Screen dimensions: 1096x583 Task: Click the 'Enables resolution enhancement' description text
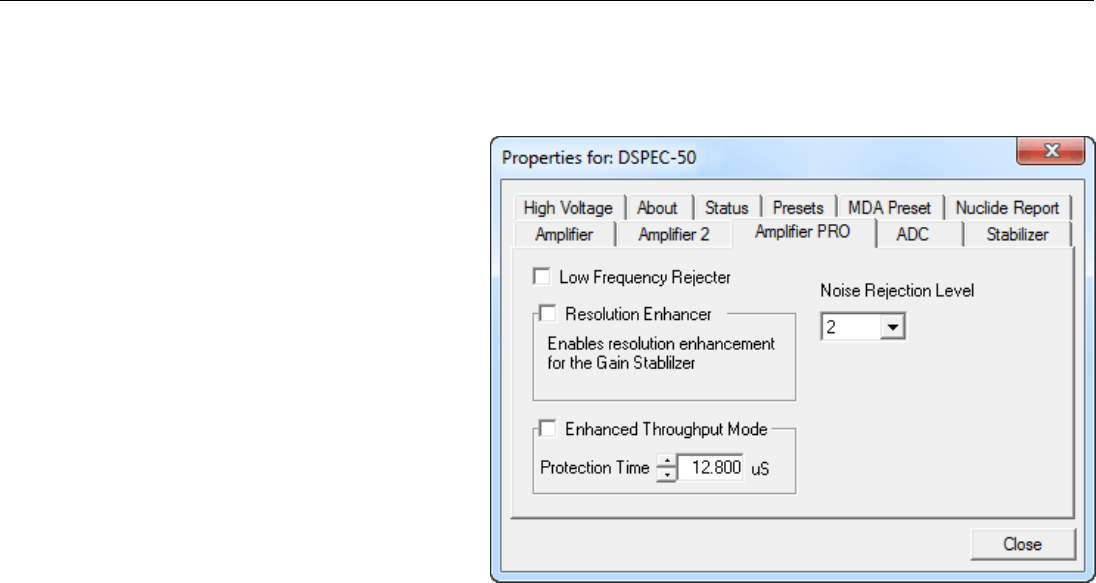661,354
